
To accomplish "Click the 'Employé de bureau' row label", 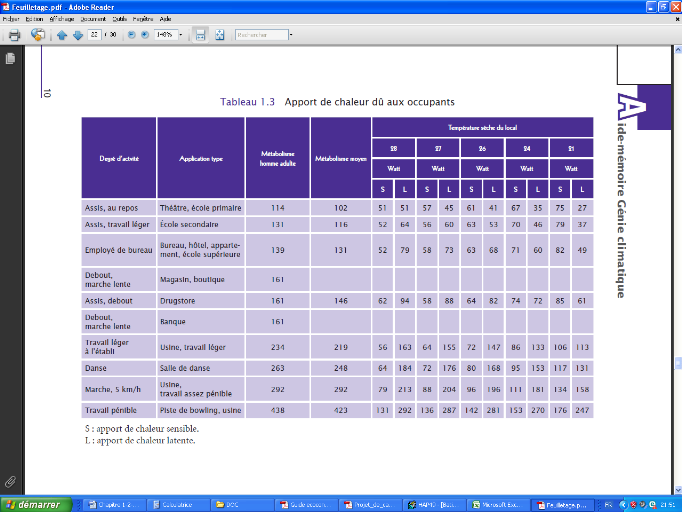I will (x=119, y=250).
